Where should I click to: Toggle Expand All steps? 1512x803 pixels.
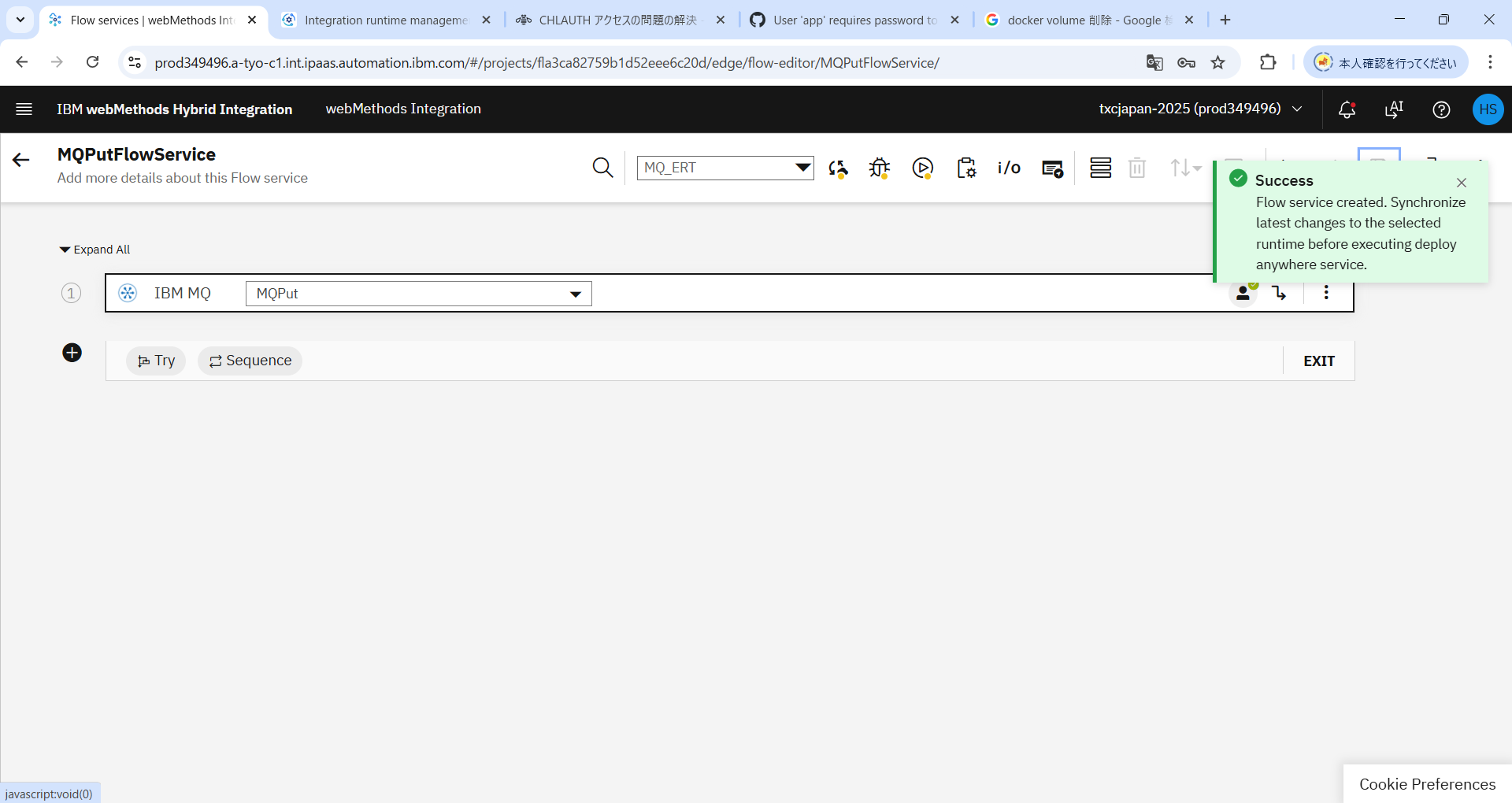pos(94,250)
